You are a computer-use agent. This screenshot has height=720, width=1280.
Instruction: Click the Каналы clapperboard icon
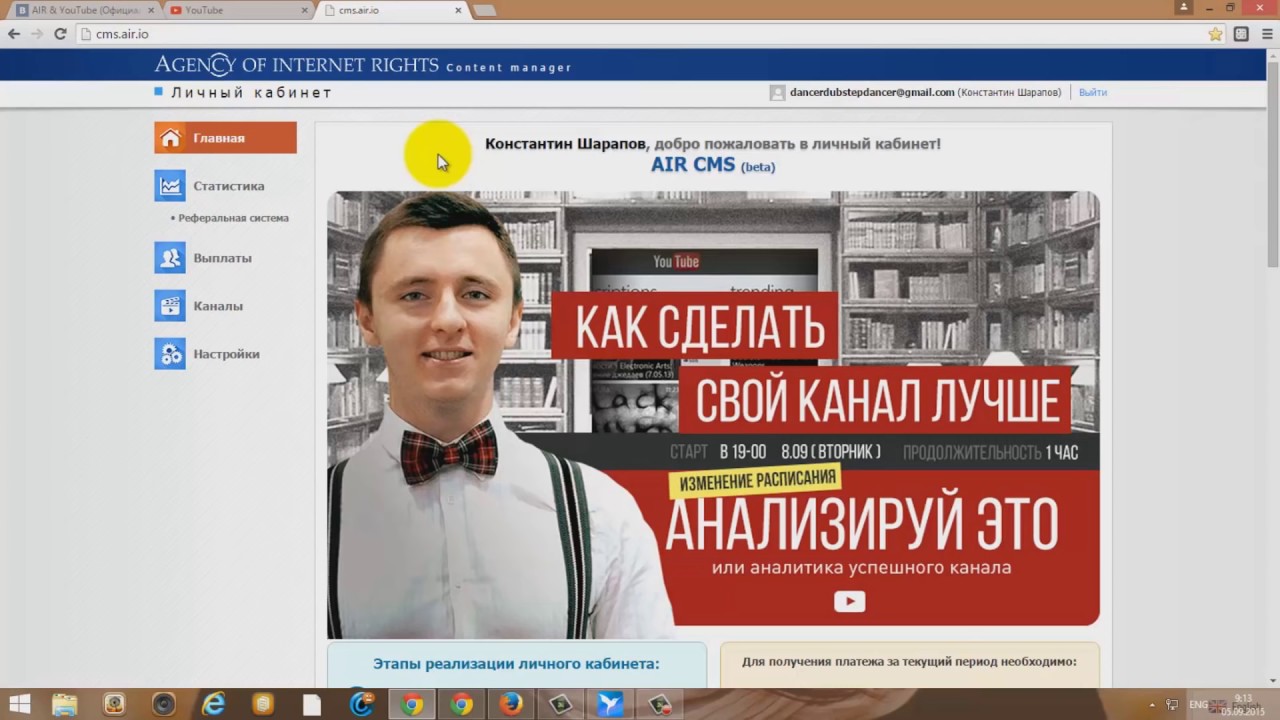pos(170,306)
